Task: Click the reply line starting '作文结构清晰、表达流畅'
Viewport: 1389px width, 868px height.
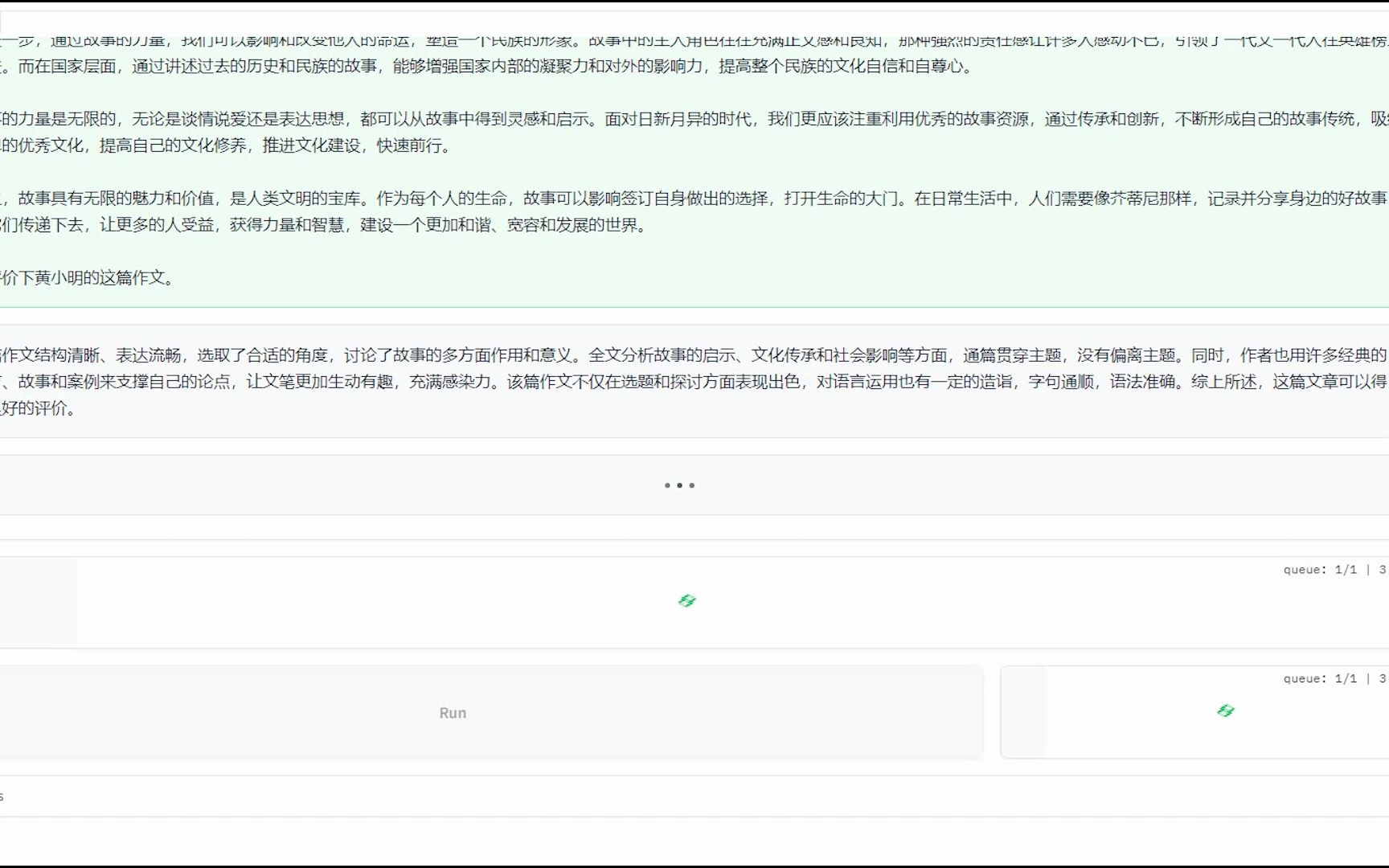Action: coord(694,355)
